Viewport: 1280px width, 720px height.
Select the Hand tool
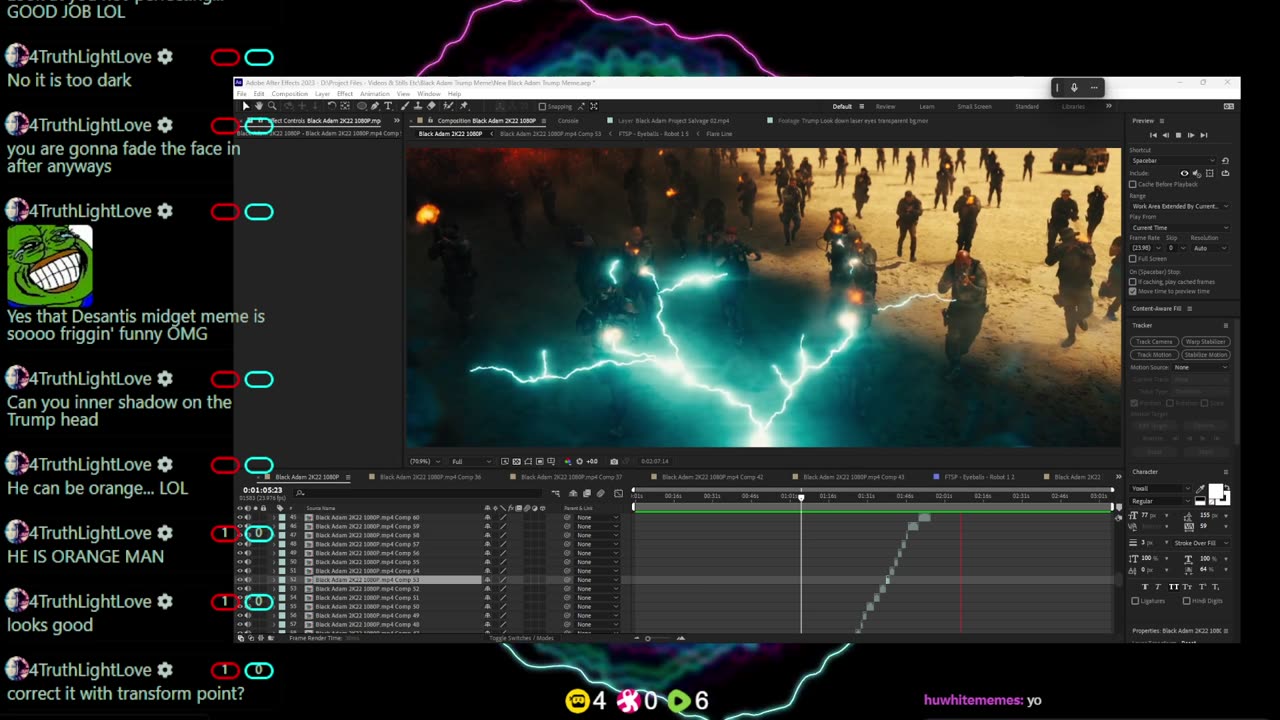pos(259,106)
